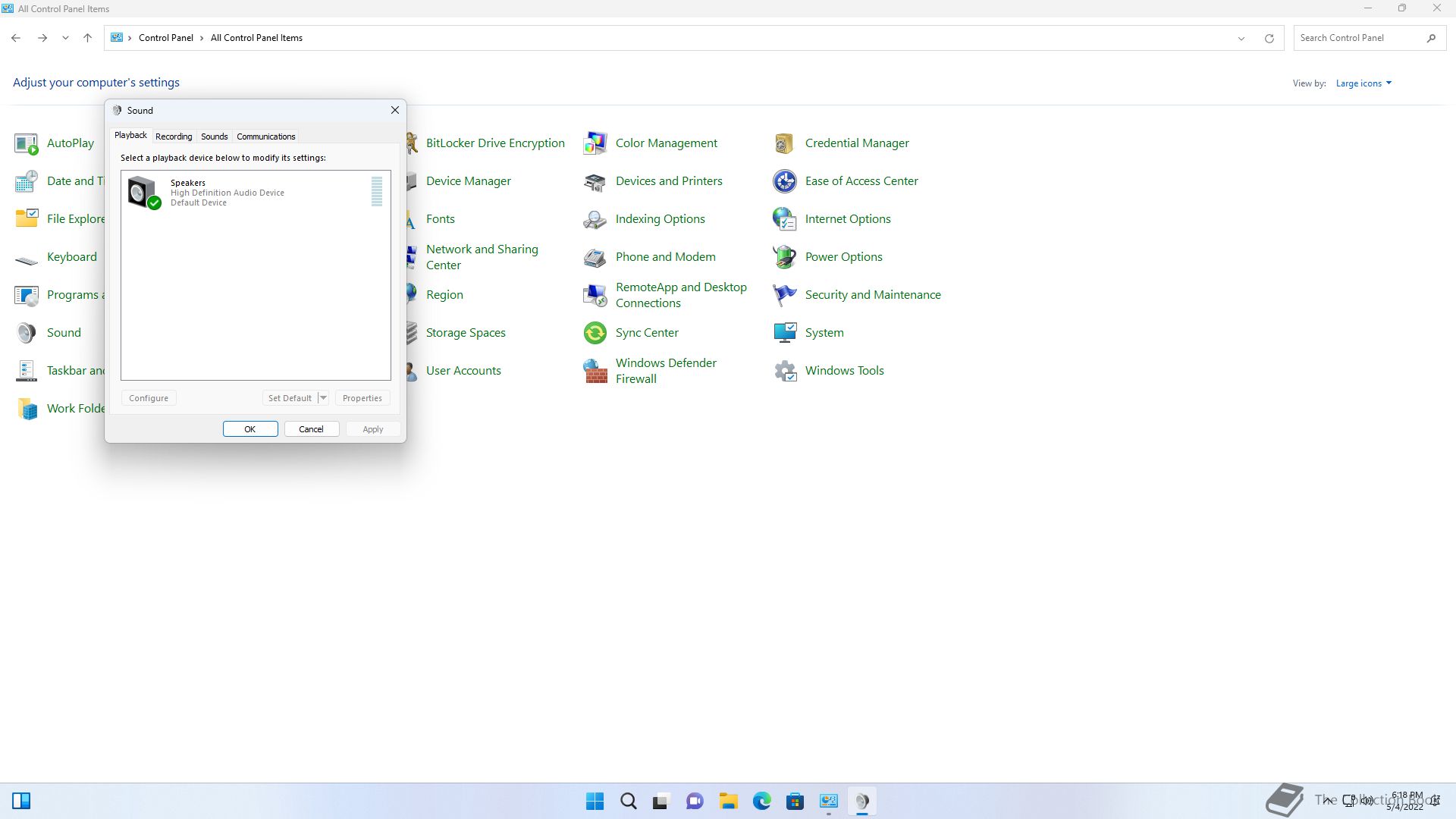The width and height of the screenshot is (1456, 819).
Task: Navigate back with the back arrow
Action: tap(16, 38)
